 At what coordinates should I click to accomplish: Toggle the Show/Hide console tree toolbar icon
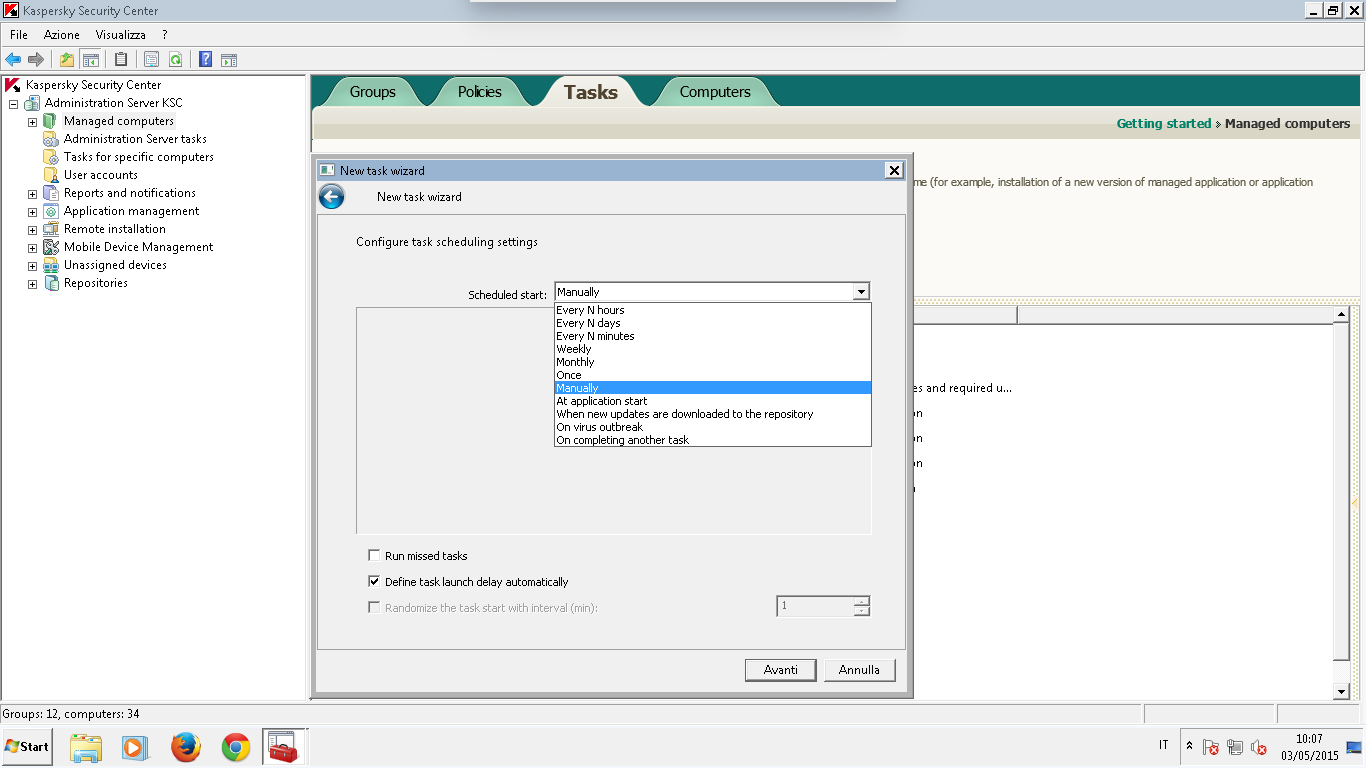tap(90, 59)
